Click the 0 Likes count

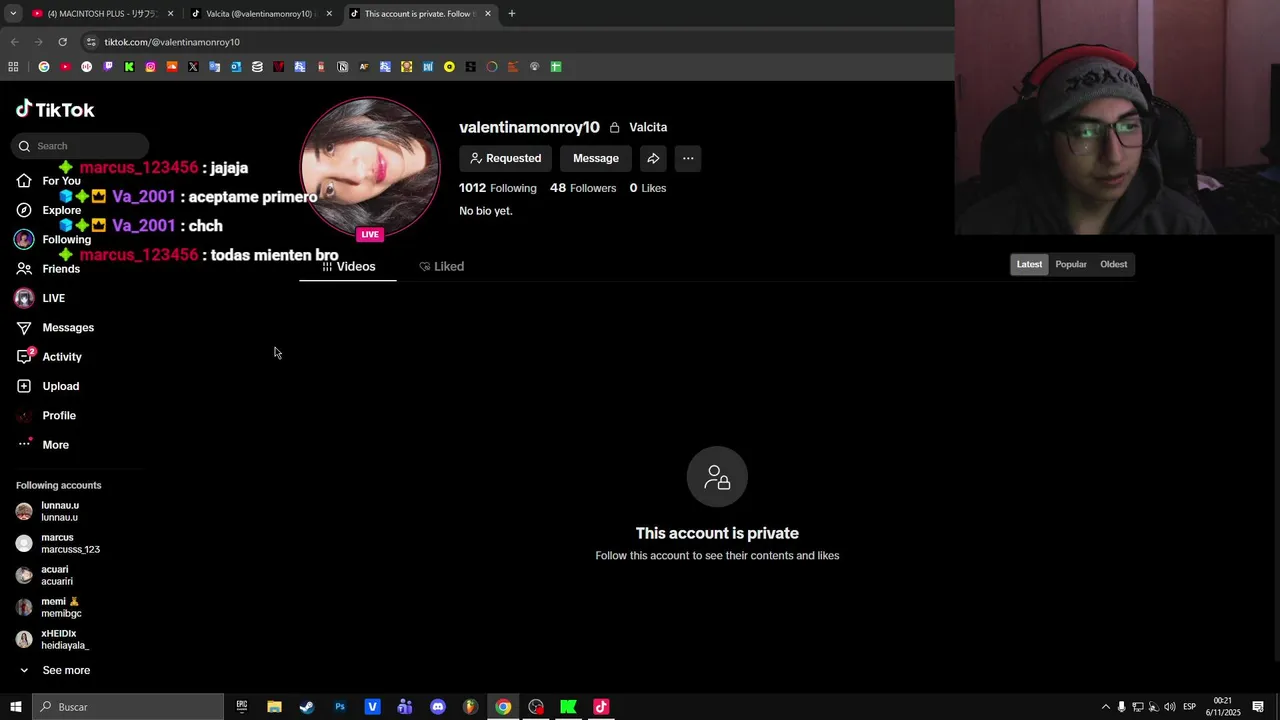[648, 188]
